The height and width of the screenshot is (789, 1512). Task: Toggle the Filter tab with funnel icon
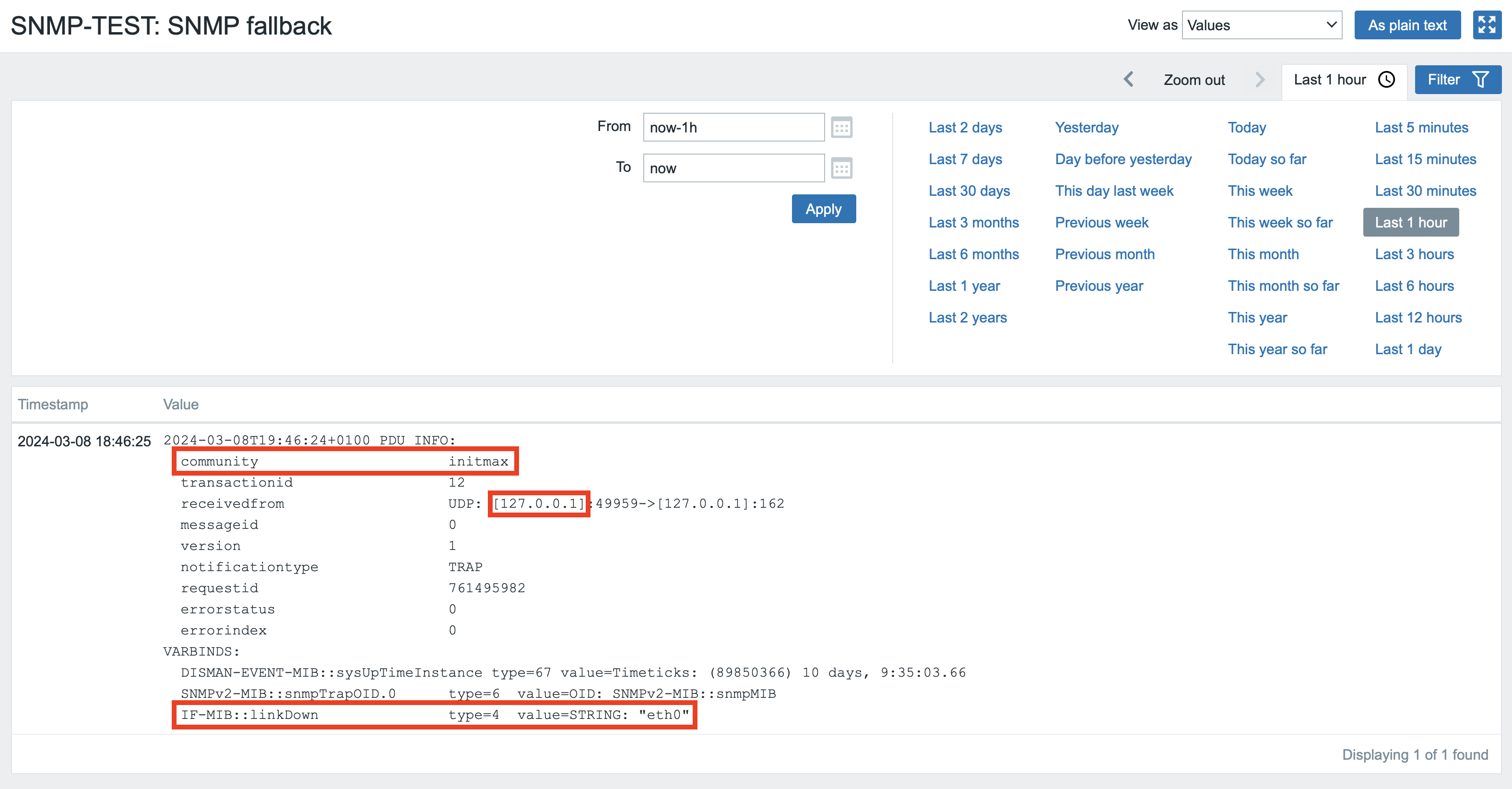pos(1457,80)
